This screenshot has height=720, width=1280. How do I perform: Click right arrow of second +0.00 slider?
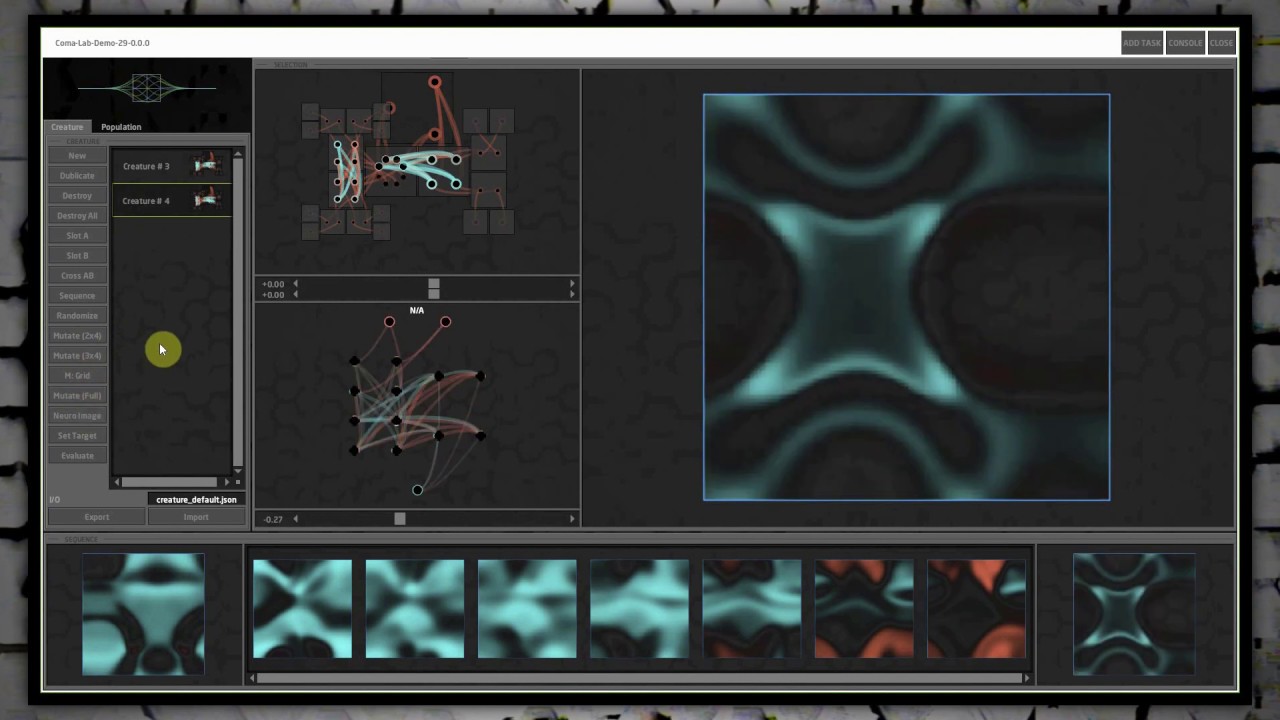[x=572, y=295]
